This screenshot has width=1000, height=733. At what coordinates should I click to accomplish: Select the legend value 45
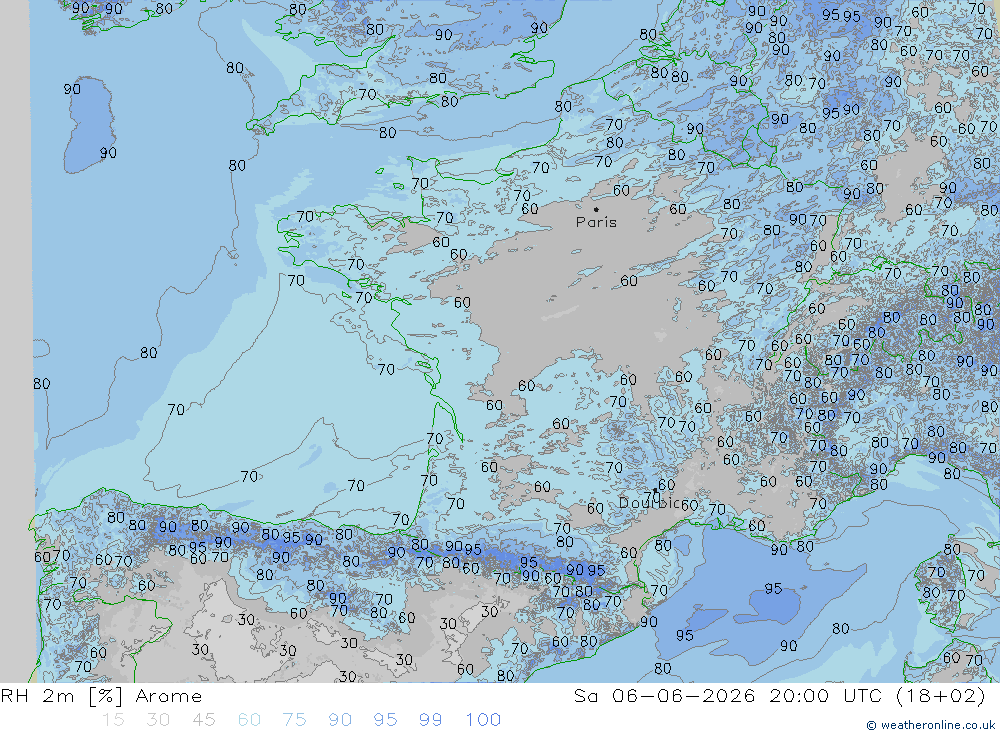204,720
